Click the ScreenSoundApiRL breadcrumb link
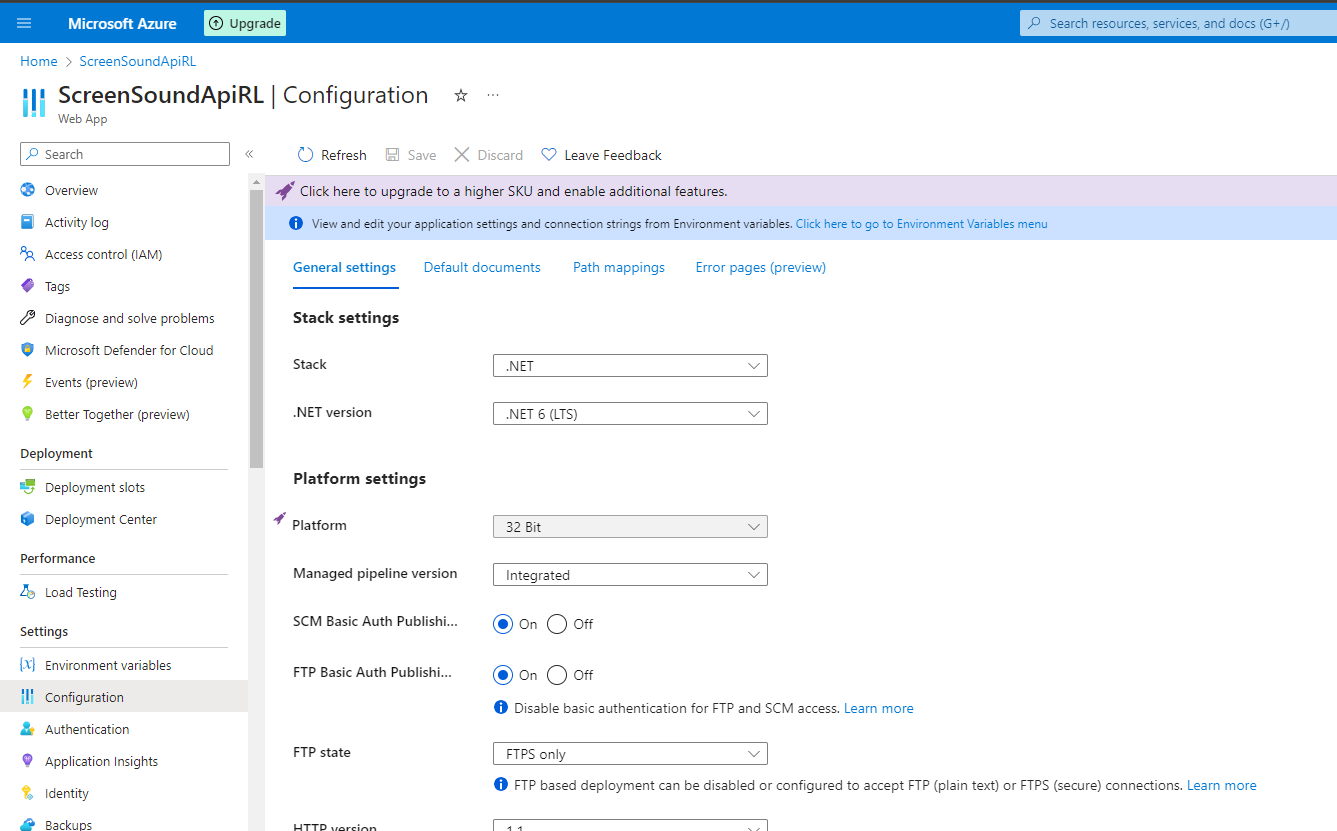 tap(138, 61)
